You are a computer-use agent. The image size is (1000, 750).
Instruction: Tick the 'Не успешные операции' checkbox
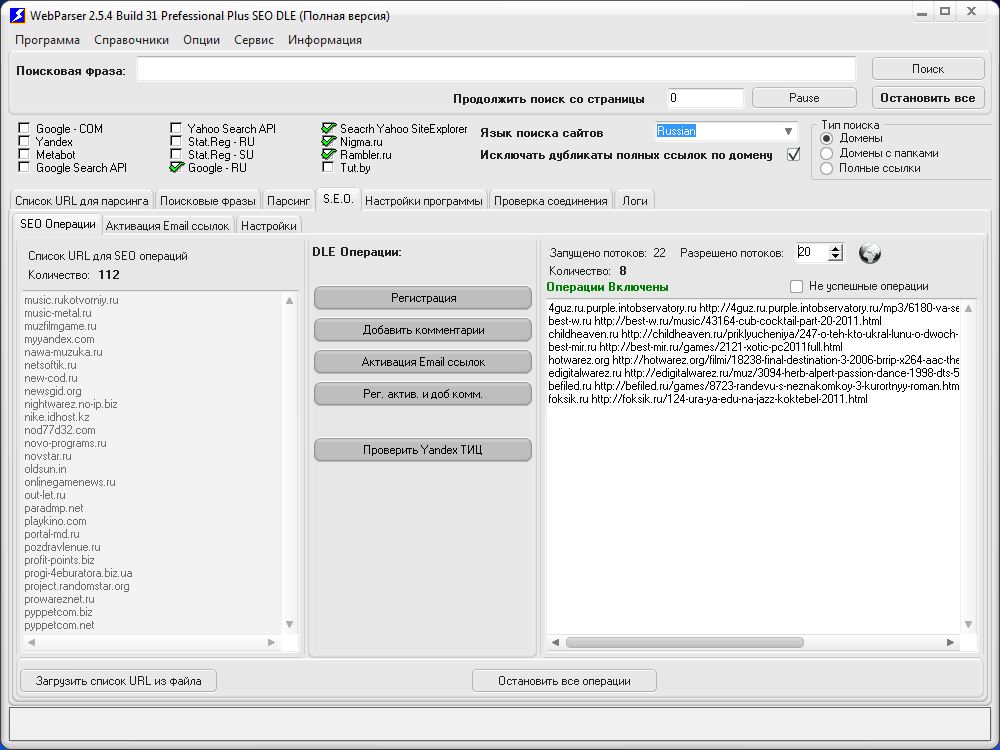pos(796,286)
